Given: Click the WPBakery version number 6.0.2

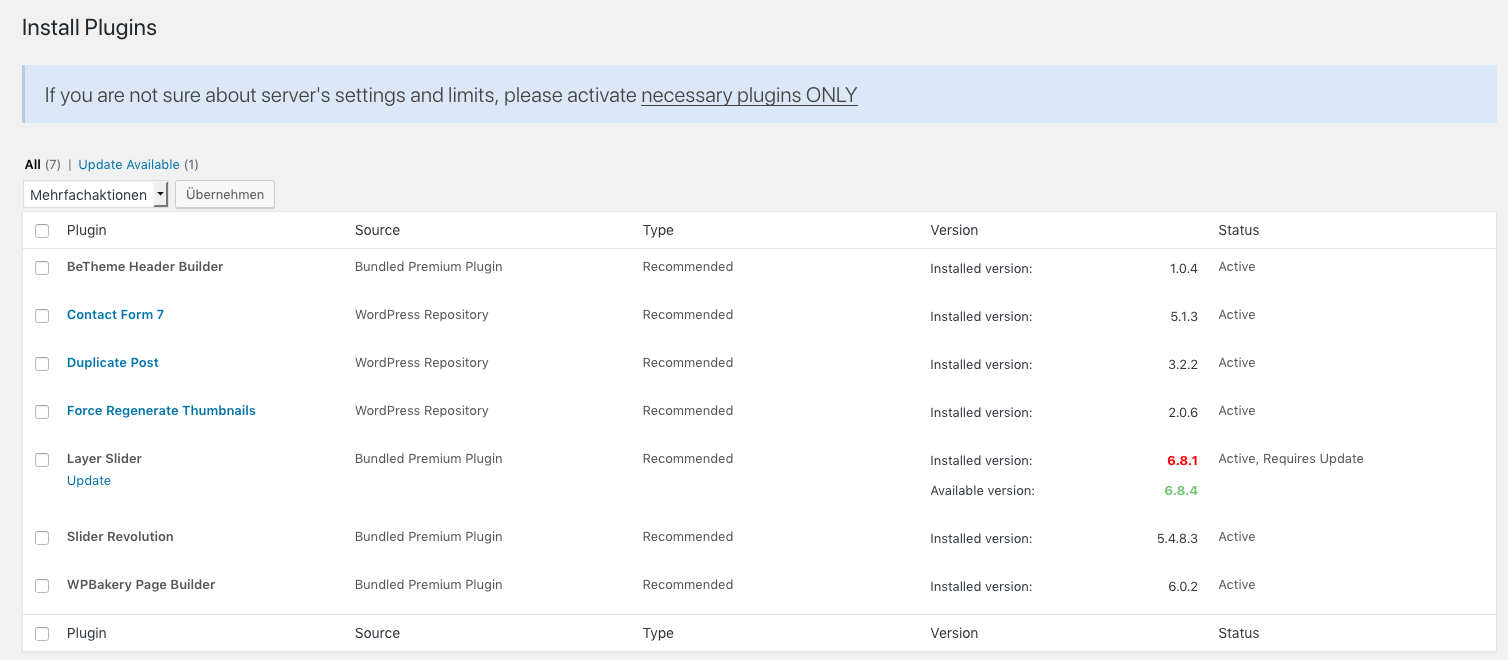Looking at the screenshot, I should pyautogui.click(x=1183, y=587).
